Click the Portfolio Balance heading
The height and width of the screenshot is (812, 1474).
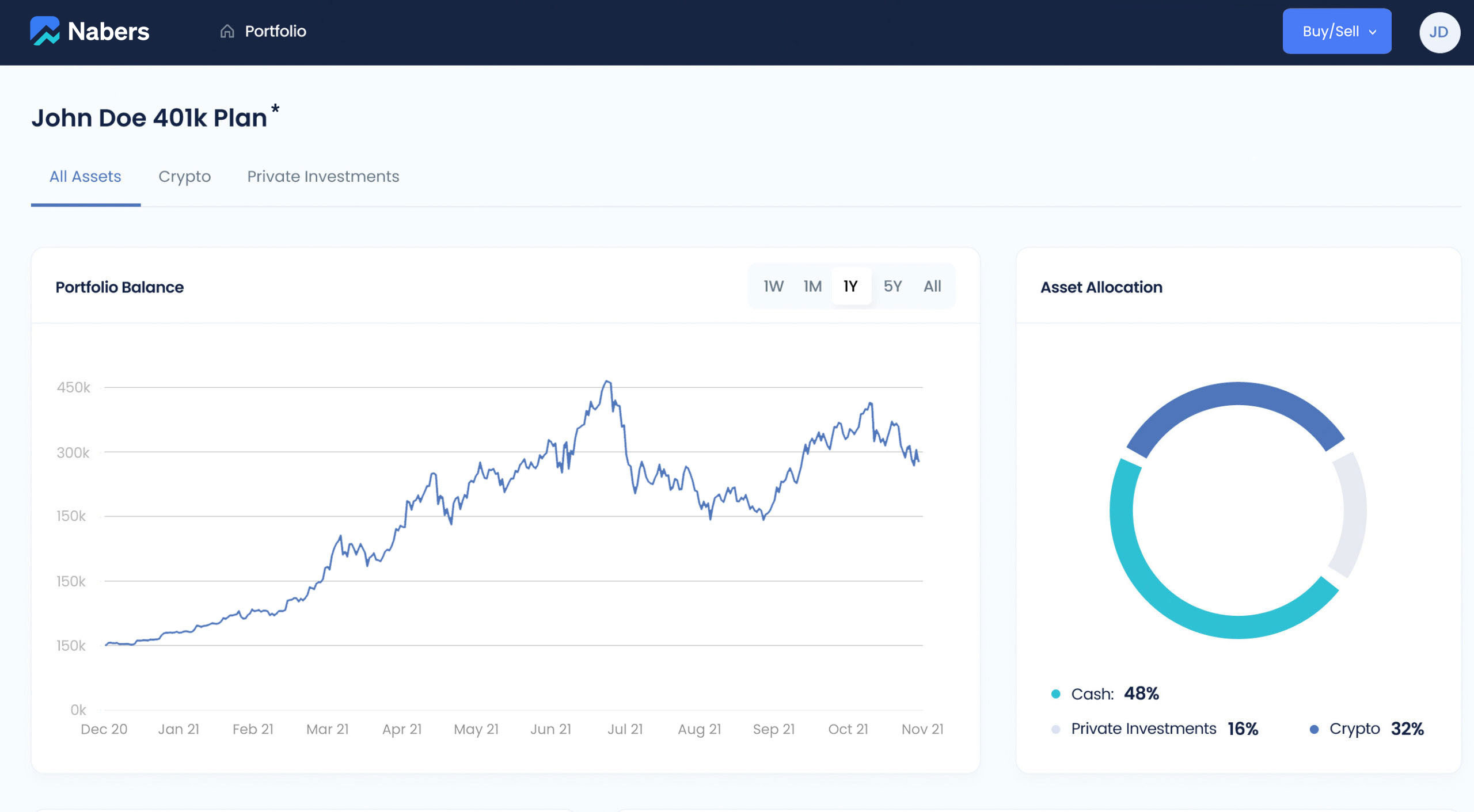[119, 287]
